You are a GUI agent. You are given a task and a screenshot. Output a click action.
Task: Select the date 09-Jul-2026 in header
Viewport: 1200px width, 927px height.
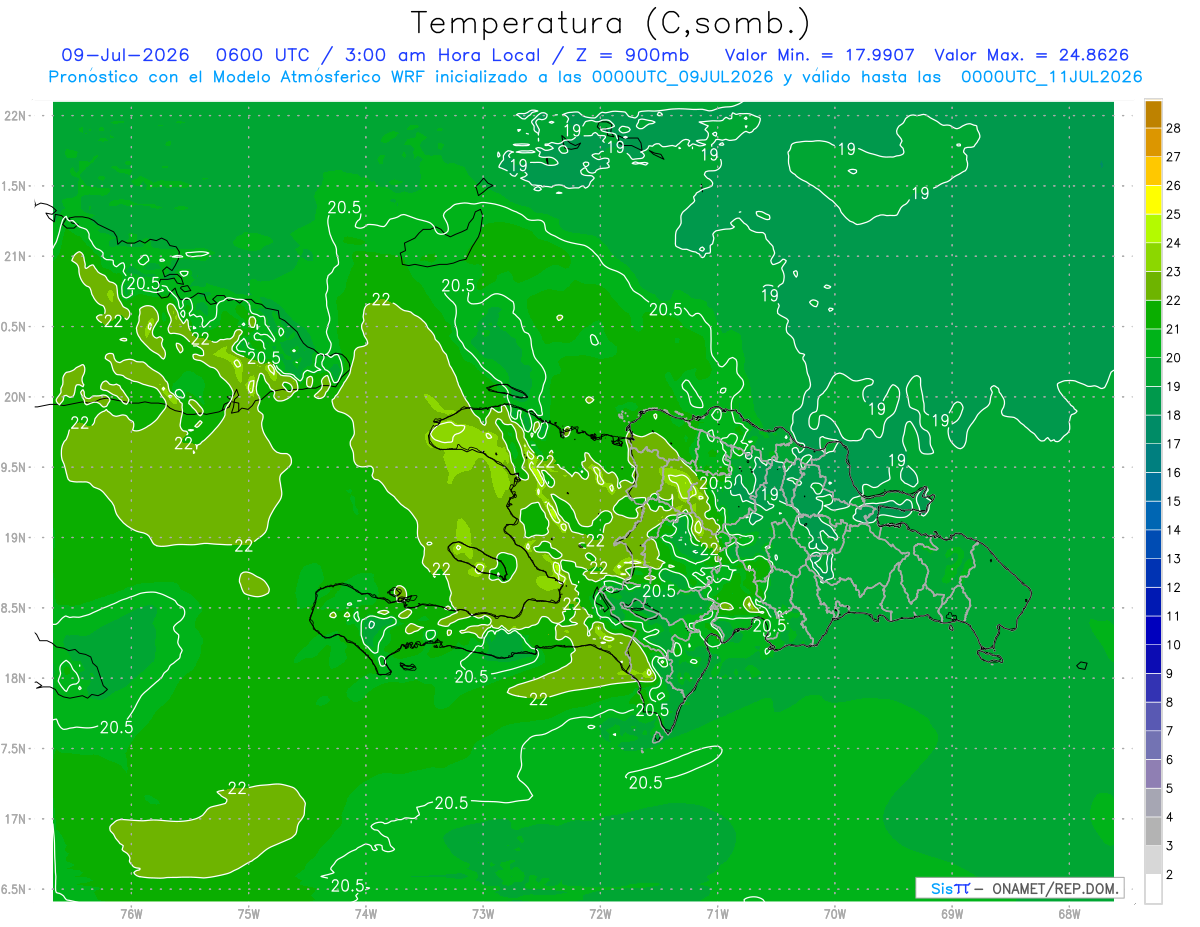pyautogui.click(x=125, y=55)
